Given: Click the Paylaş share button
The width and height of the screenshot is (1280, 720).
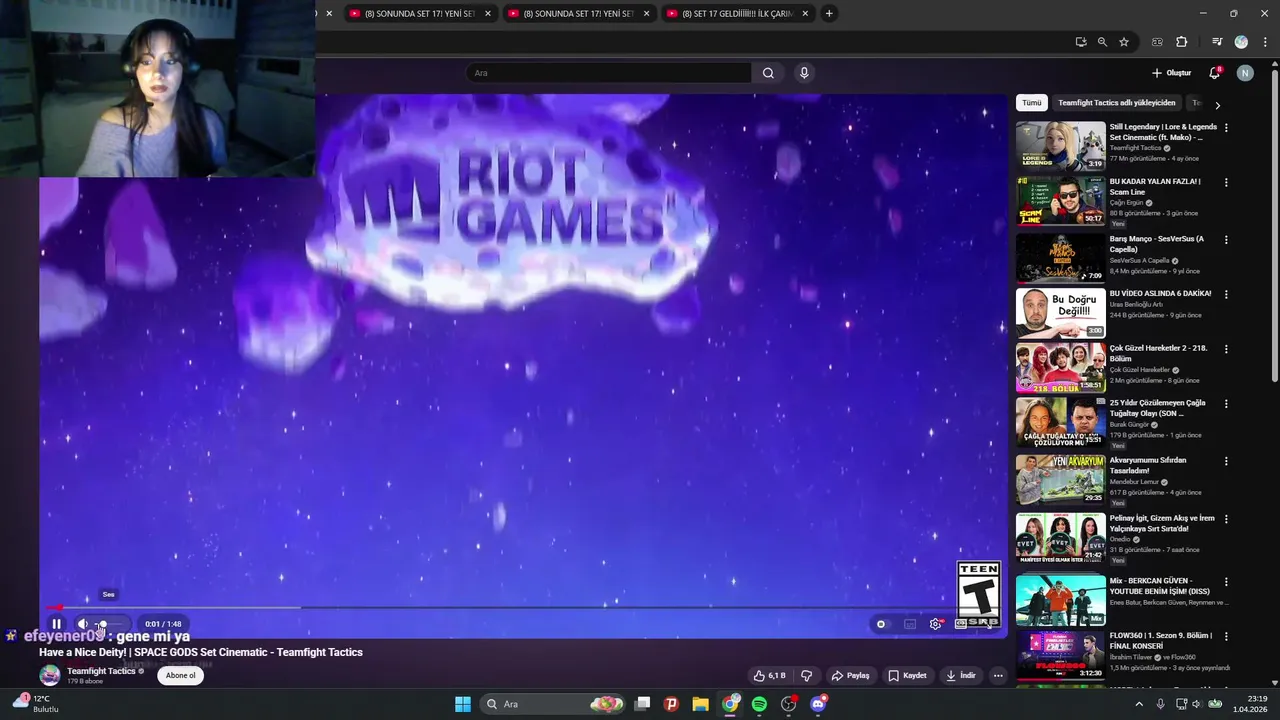Looking at the screenshot, I should [850, 676].
